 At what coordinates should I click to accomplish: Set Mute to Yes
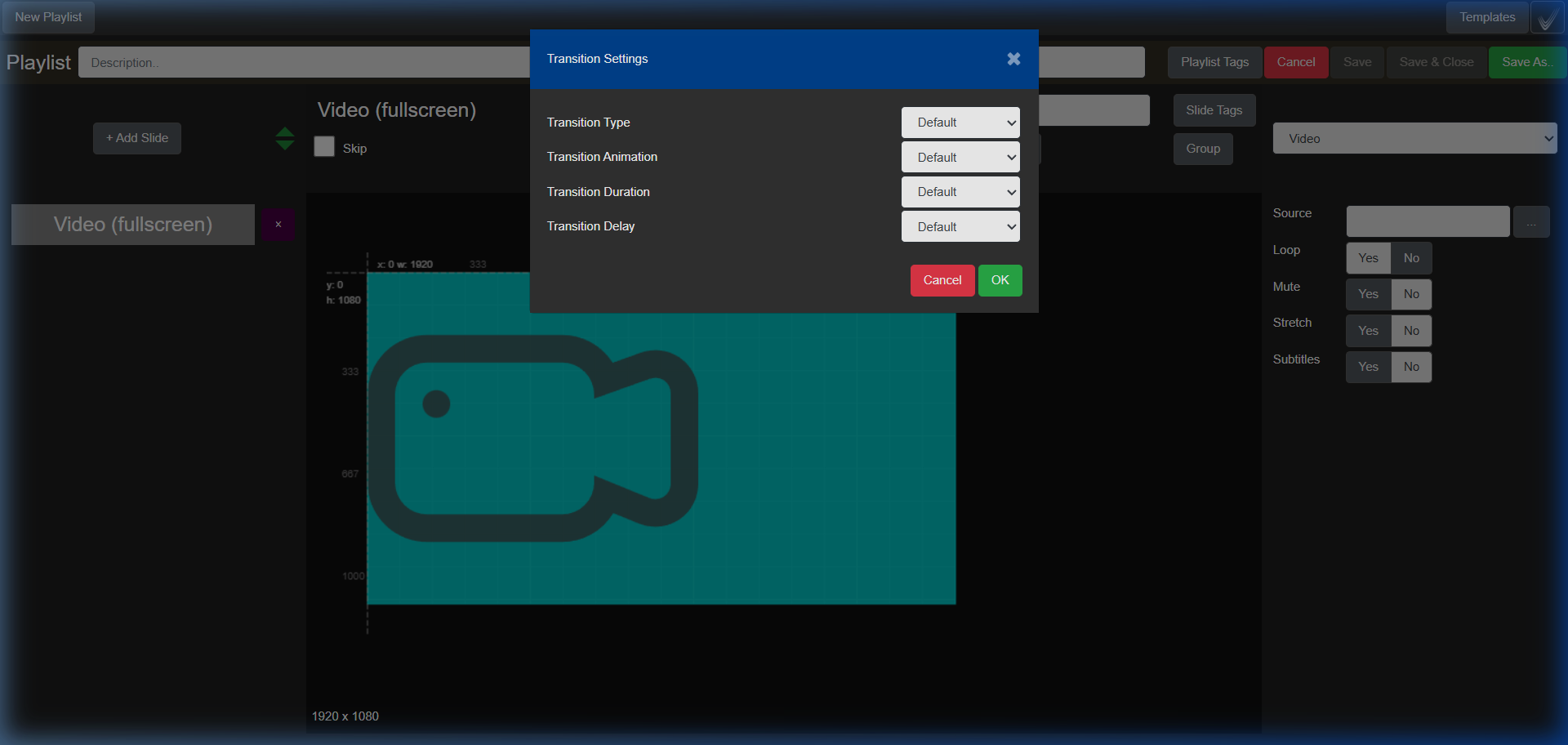(1368, 294)
